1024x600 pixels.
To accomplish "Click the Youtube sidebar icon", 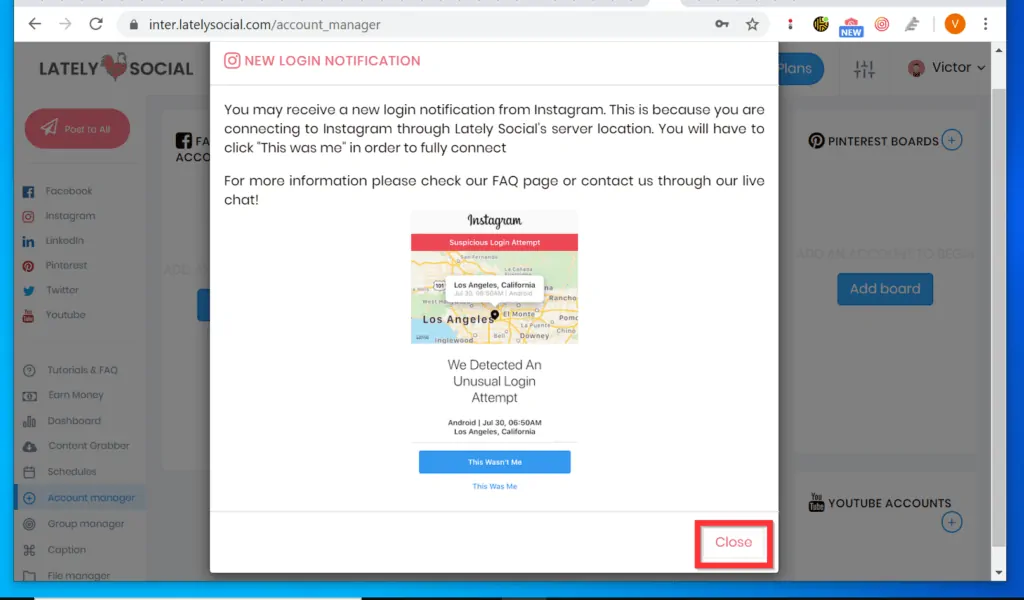I will tap(28, 316).
